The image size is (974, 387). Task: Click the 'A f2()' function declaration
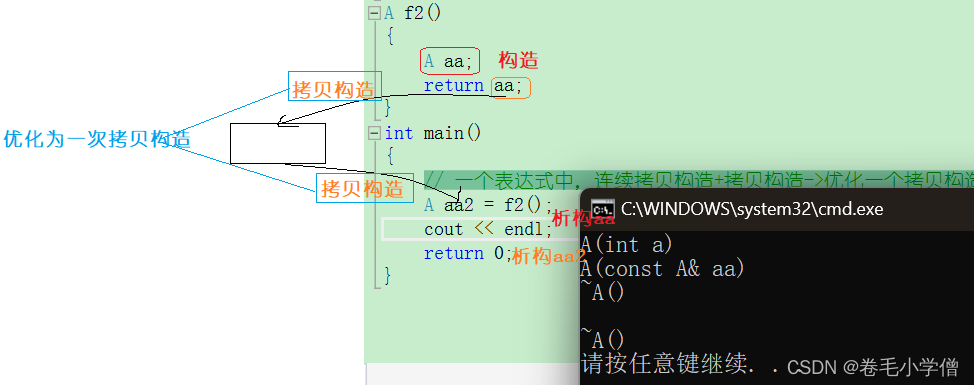[412, 13]
